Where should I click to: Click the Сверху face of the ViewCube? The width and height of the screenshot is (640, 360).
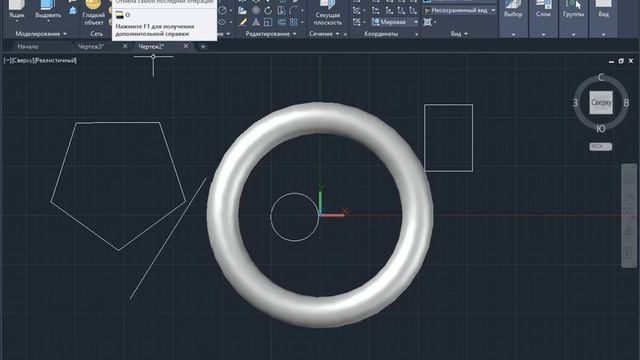(601, 102)
